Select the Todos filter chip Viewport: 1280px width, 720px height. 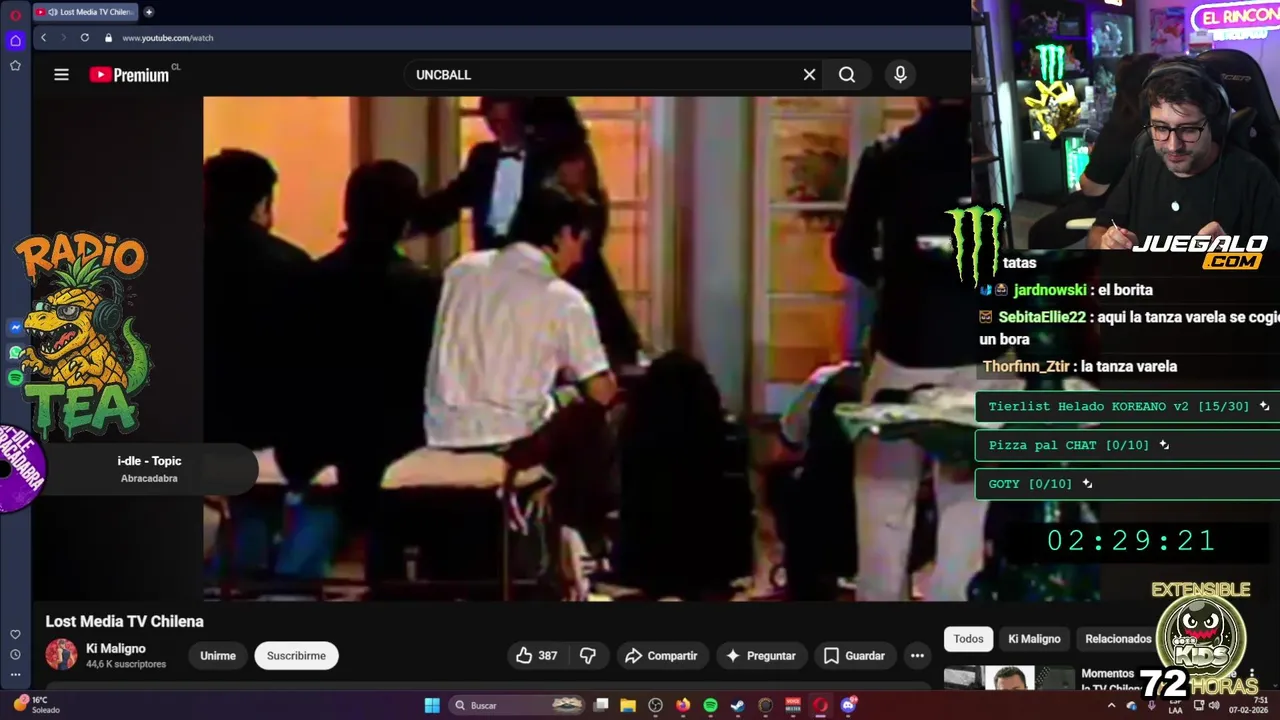pyautogui.click(x=968, y=639)
